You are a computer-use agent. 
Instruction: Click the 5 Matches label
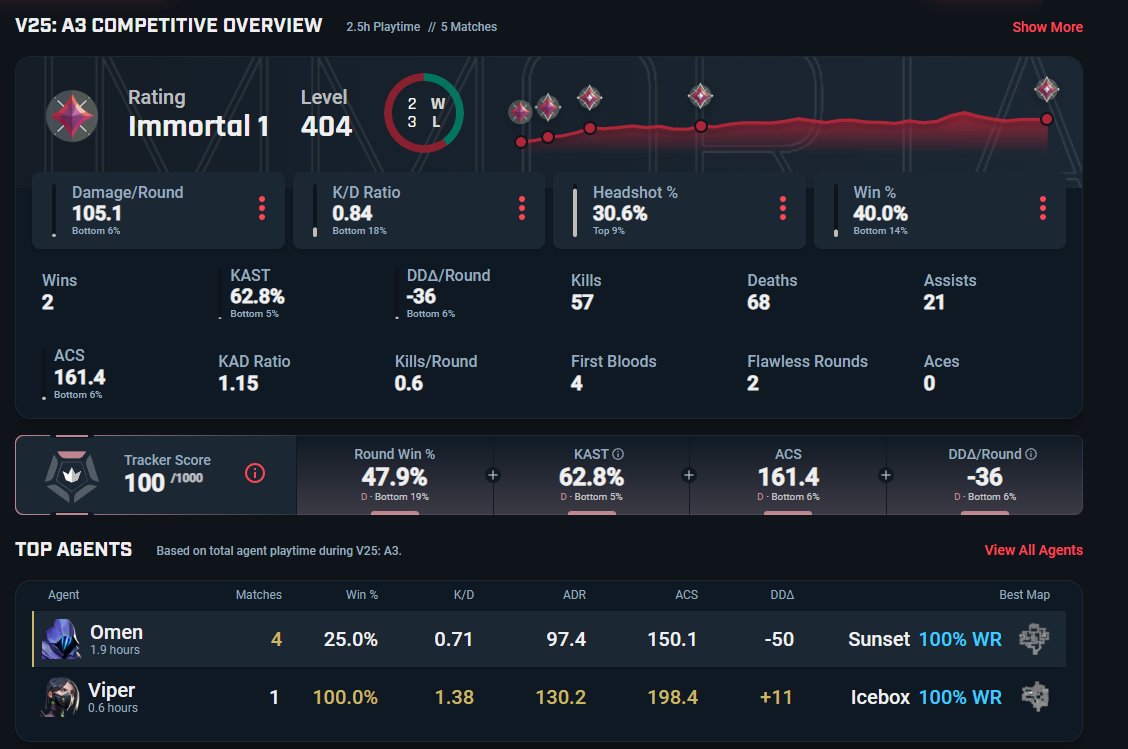click(469, 27)
